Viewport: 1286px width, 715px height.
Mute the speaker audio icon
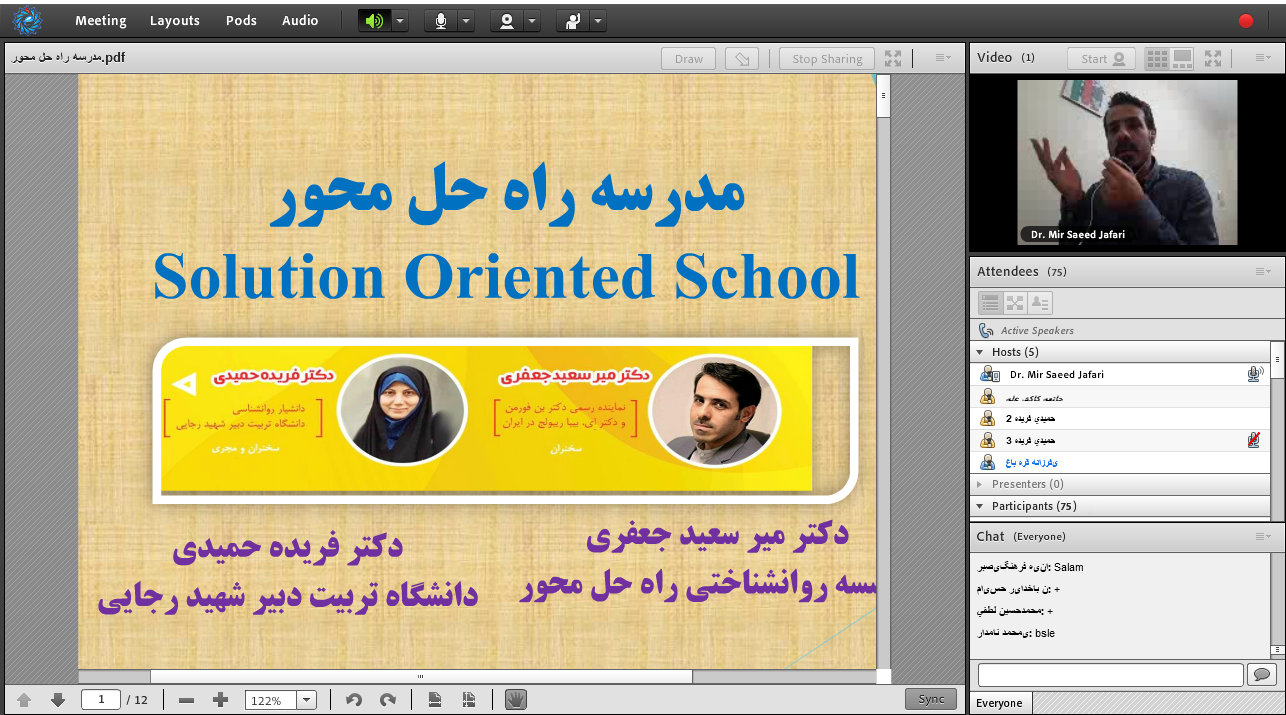(374, 21)
